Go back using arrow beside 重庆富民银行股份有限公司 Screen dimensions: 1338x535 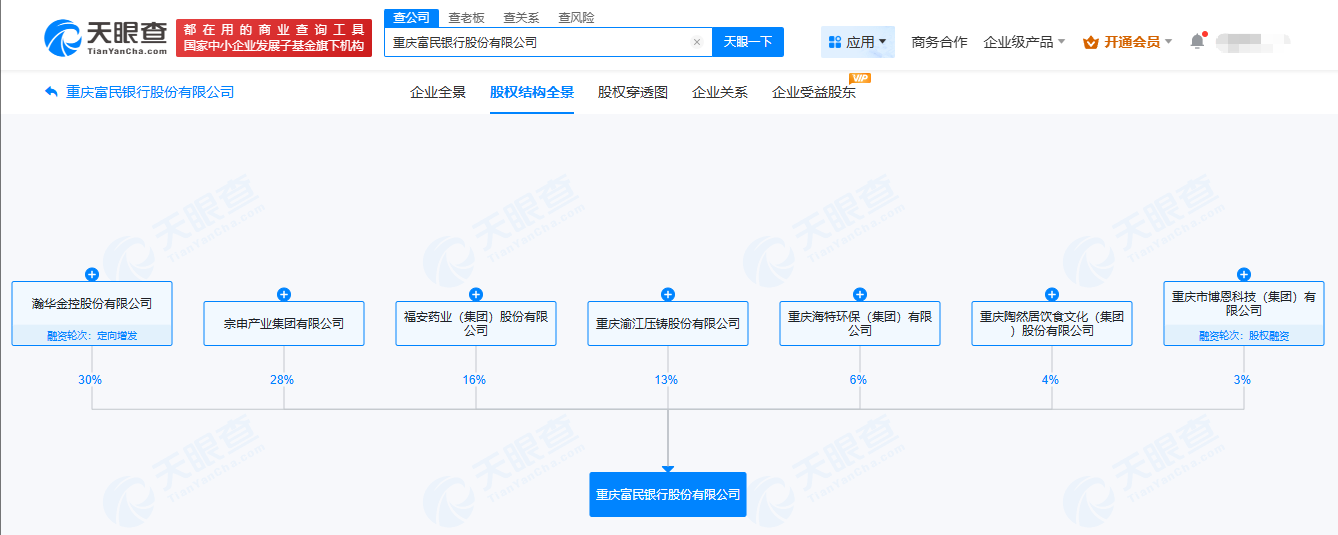(51, 92)
